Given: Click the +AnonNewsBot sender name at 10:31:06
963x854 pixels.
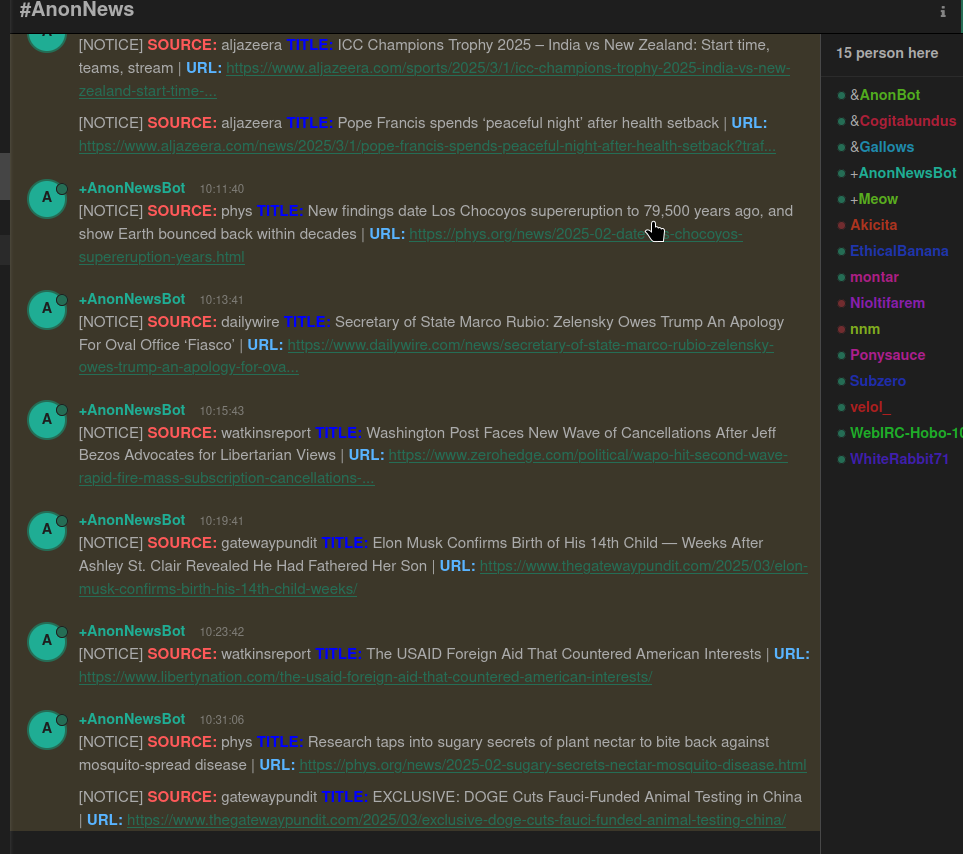Looking at the screenshot, I should [132, 719].
